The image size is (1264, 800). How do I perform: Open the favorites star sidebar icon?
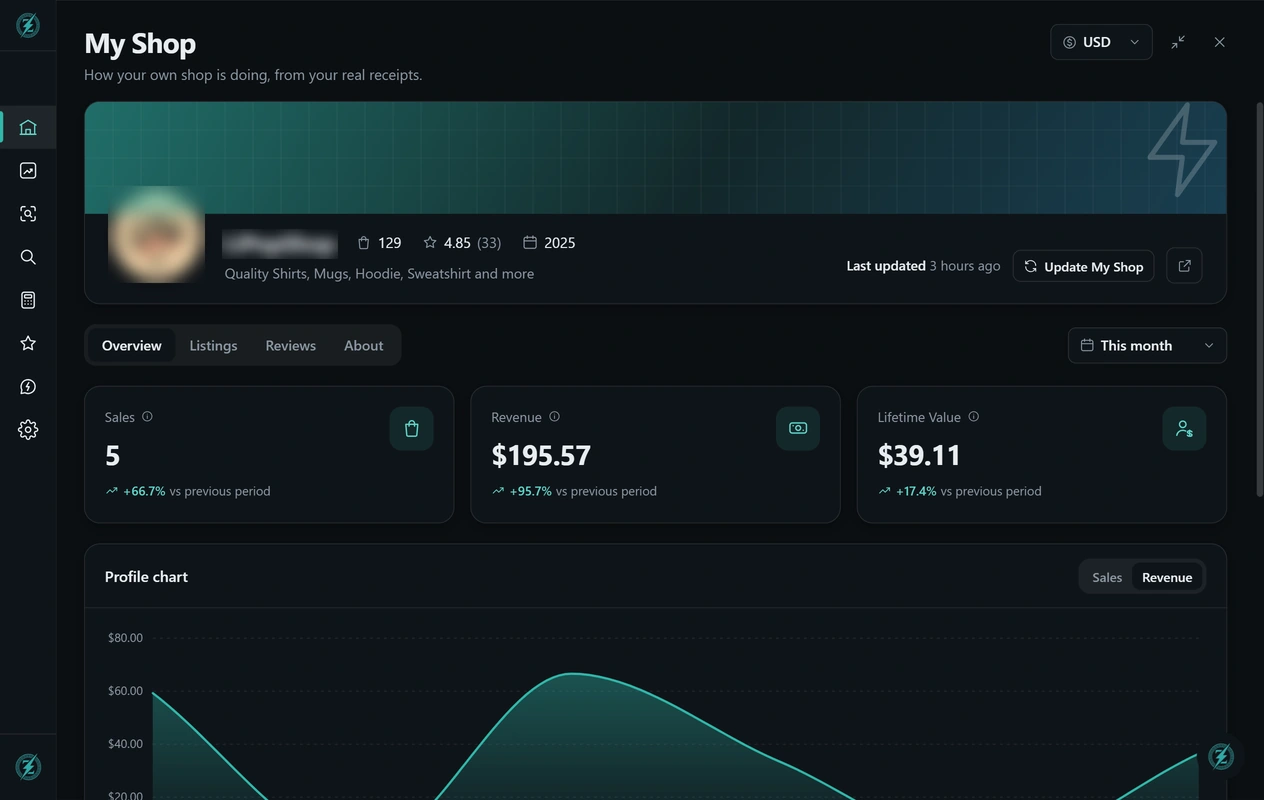click(x=28, y=343)
